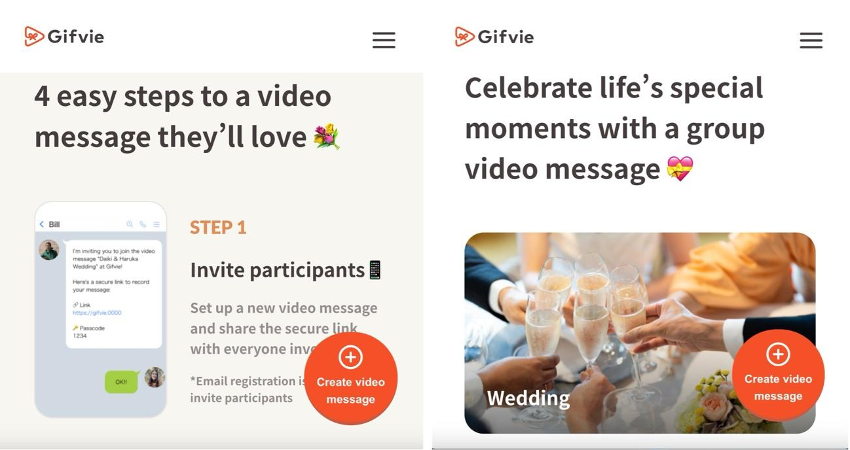Click the sender avatar in chat mockup
850x450 pixels.
pos(49,250)
